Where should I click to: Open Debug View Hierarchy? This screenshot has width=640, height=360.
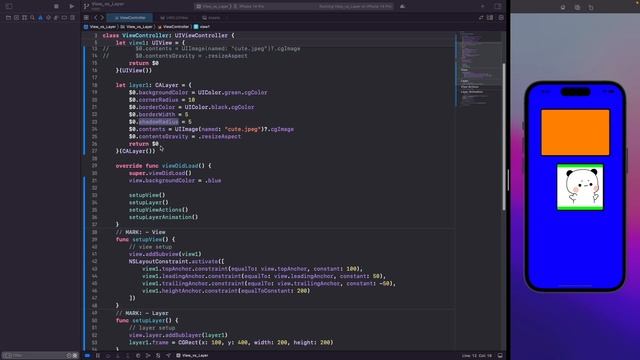click(x=138, y=356)
